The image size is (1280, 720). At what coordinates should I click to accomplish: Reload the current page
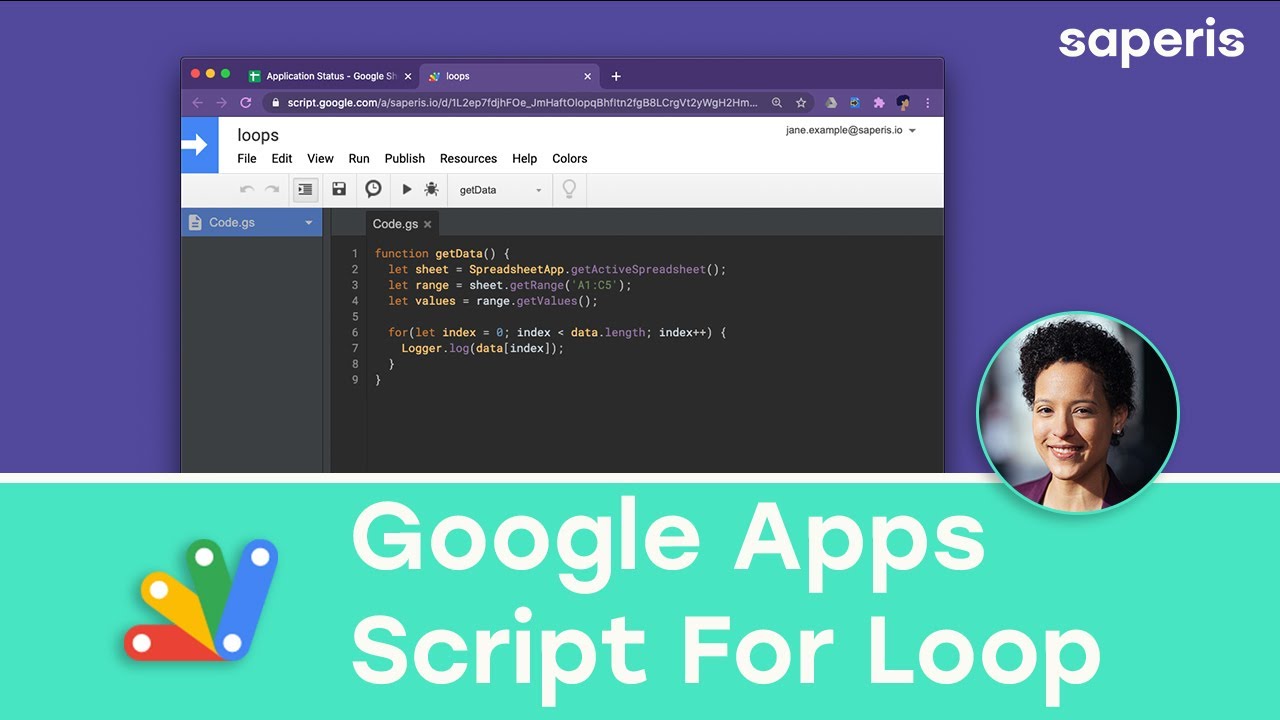[246, 102]
